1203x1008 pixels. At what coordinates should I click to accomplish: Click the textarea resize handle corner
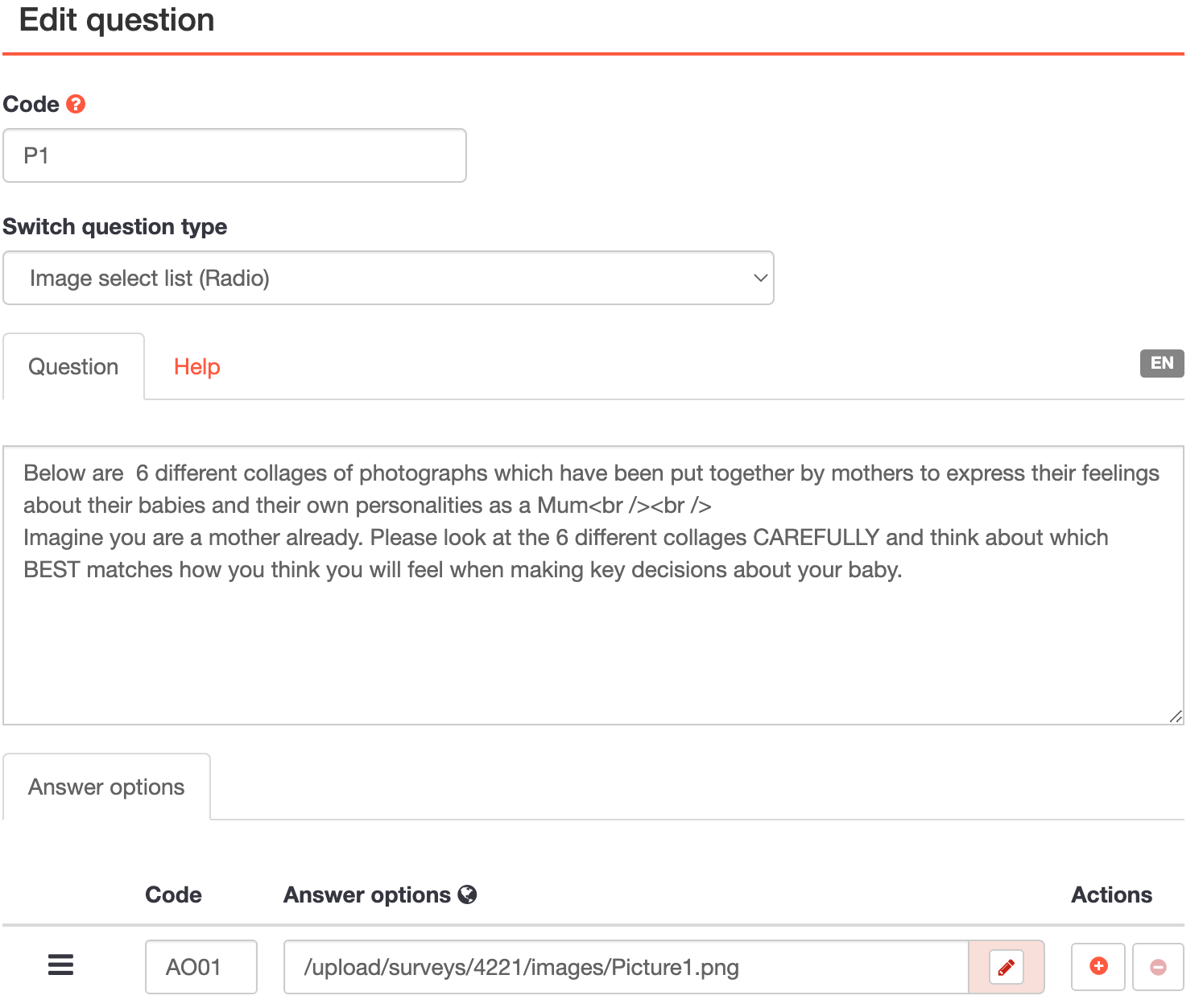point(1176,717)
